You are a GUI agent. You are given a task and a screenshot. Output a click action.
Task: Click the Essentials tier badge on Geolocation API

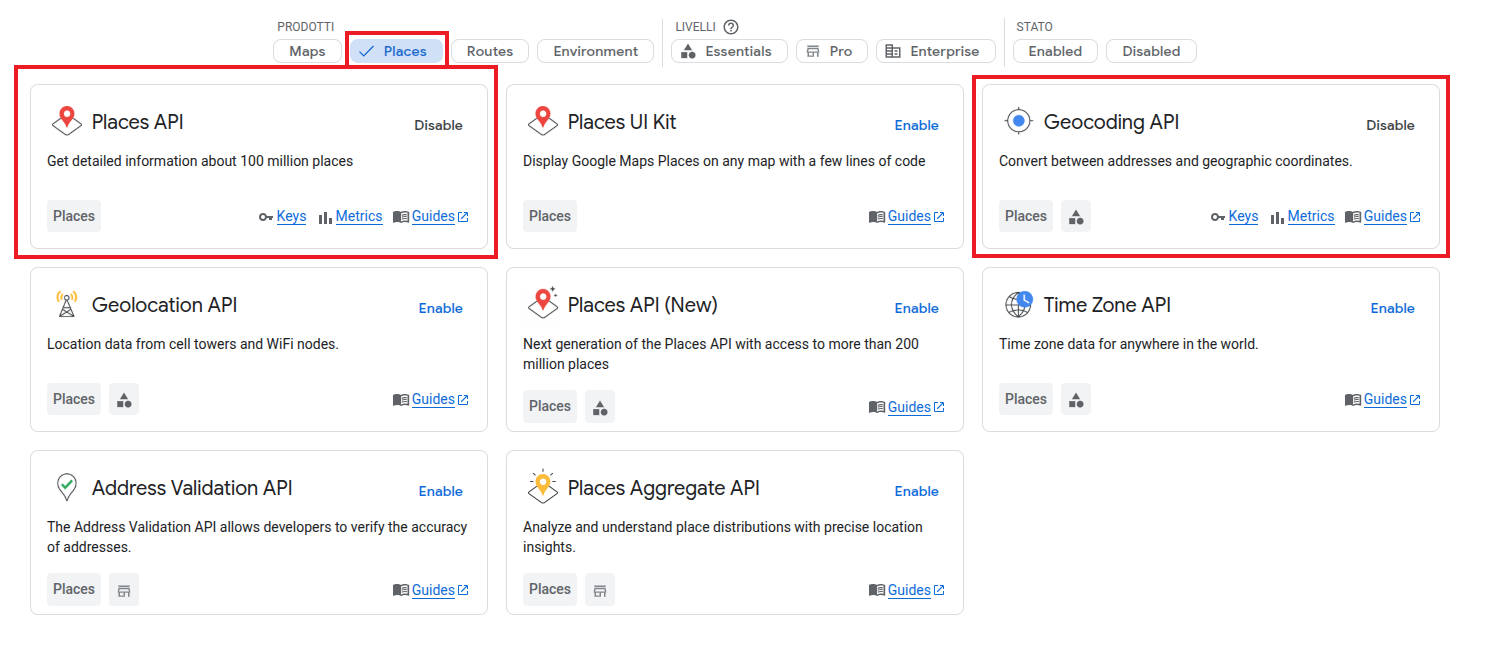pyautogui.click(x=124, y=399)
